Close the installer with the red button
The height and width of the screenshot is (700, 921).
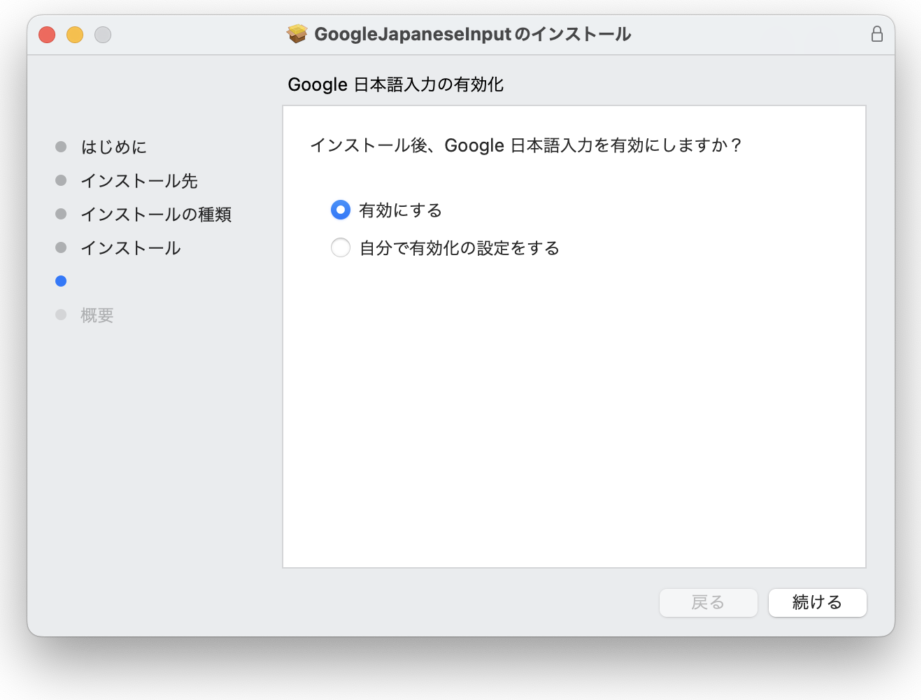[47, 35]
